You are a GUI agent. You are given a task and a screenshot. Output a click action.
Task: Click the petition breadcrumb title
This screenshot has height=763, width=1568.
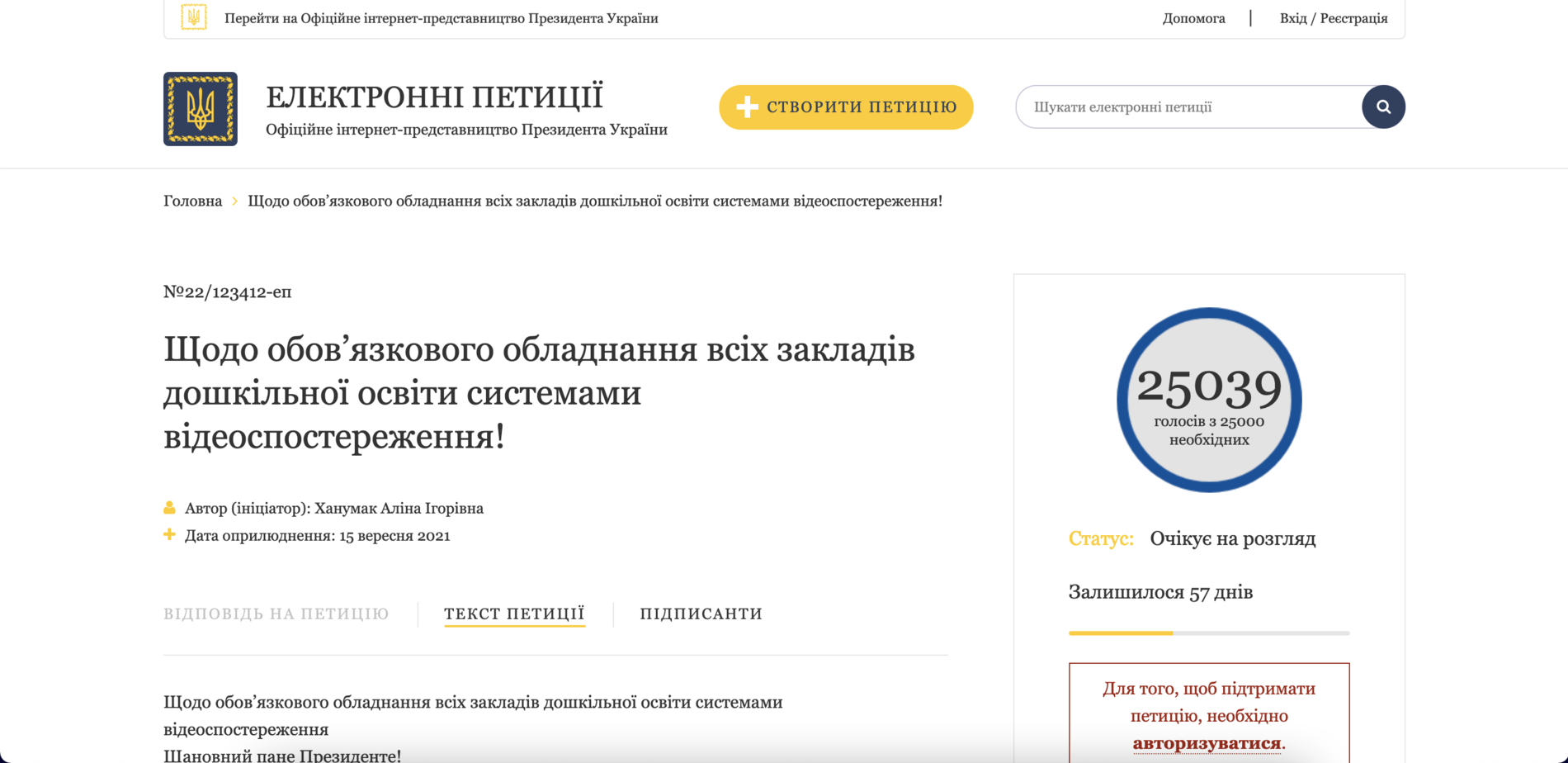click(595, 201)
